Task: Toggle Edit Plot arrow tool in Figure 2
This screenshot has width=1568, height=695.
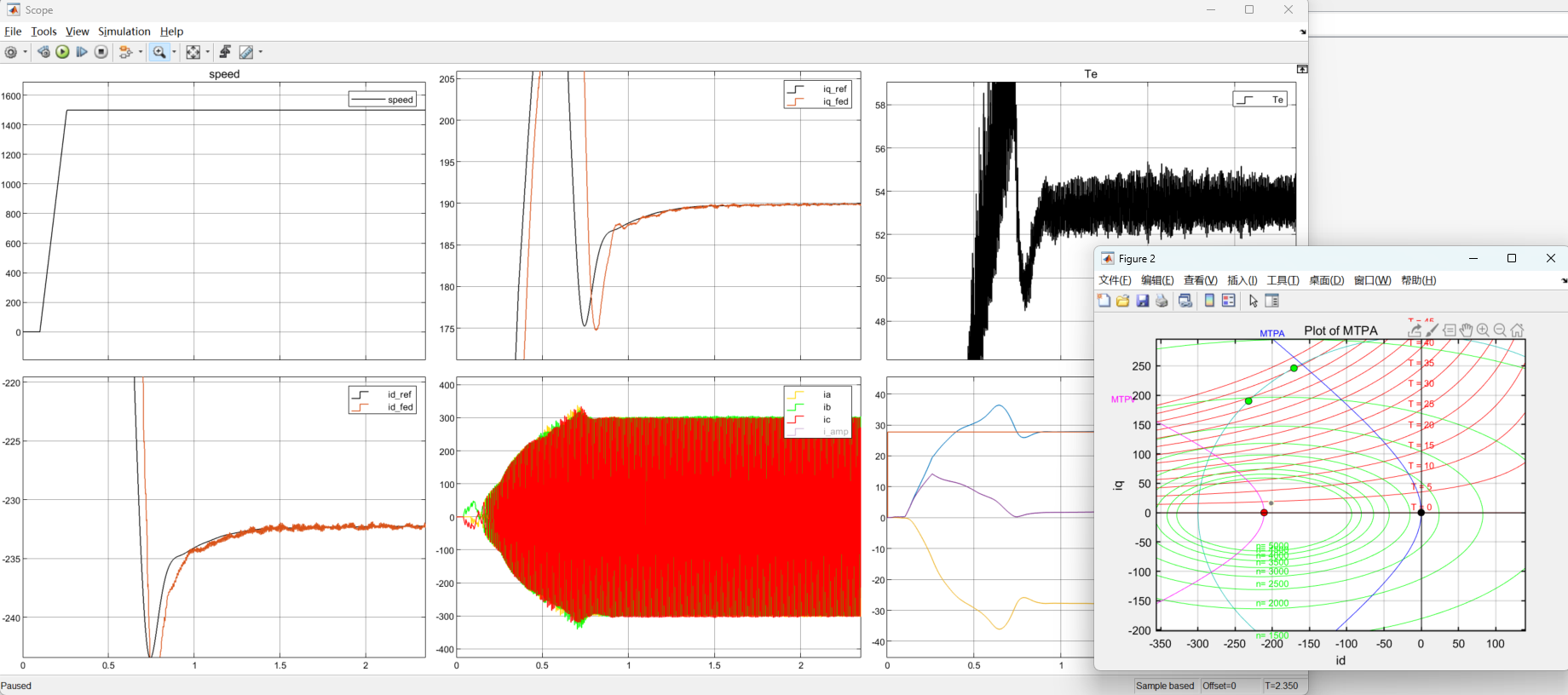Action: pos(1253,301)
